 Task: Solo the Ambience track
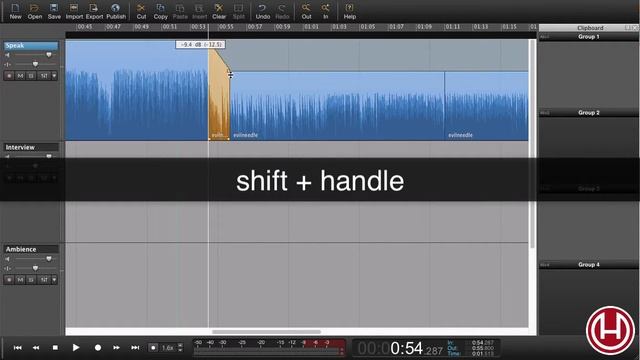[x=31, y=280]
